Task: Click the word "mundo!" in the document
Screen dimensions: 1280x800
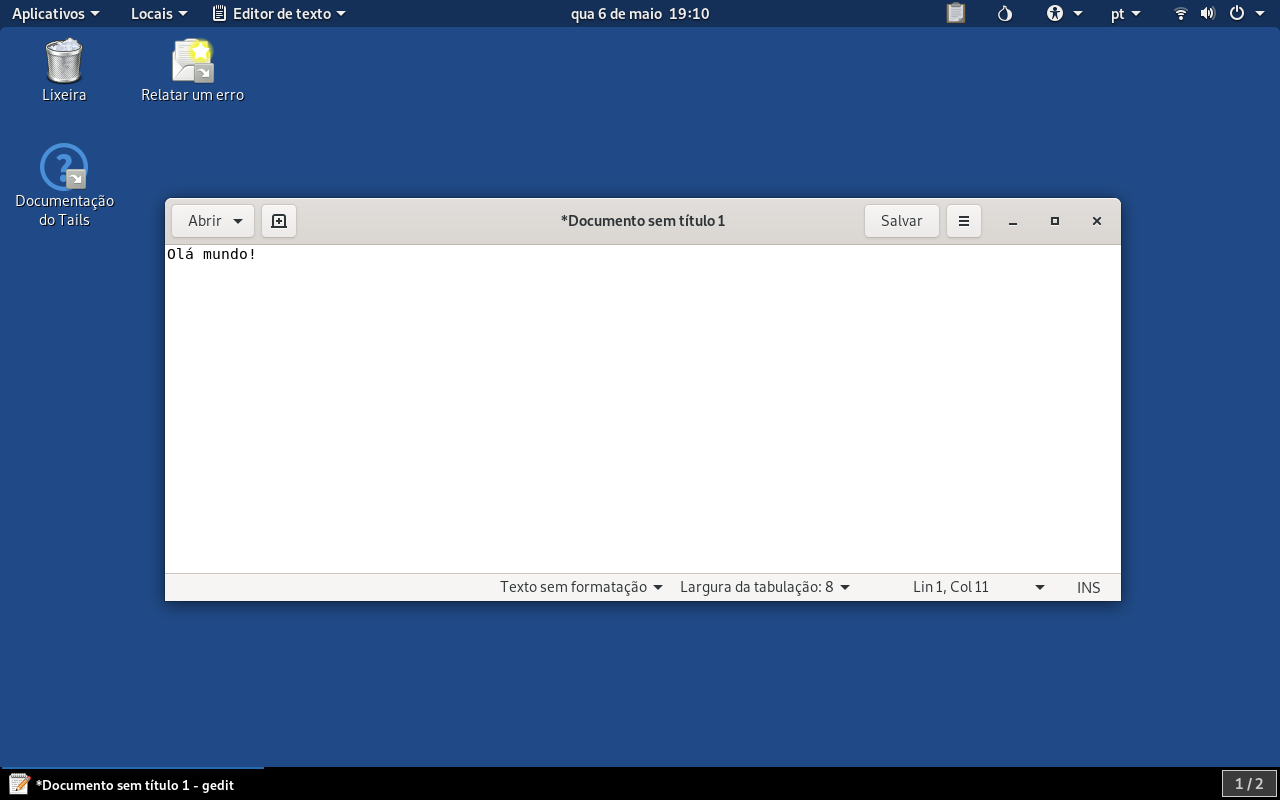Action: tap(229, 254)
